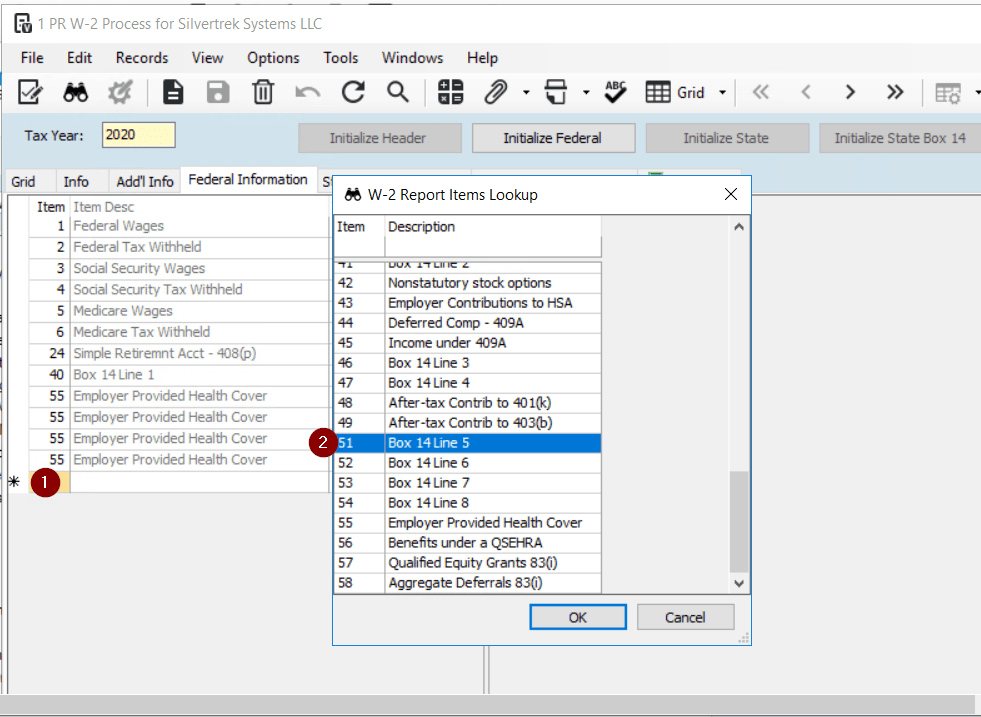Click the undo arrow icon
981x717 pixels.
pyautogui.click(x=308, y=93)
